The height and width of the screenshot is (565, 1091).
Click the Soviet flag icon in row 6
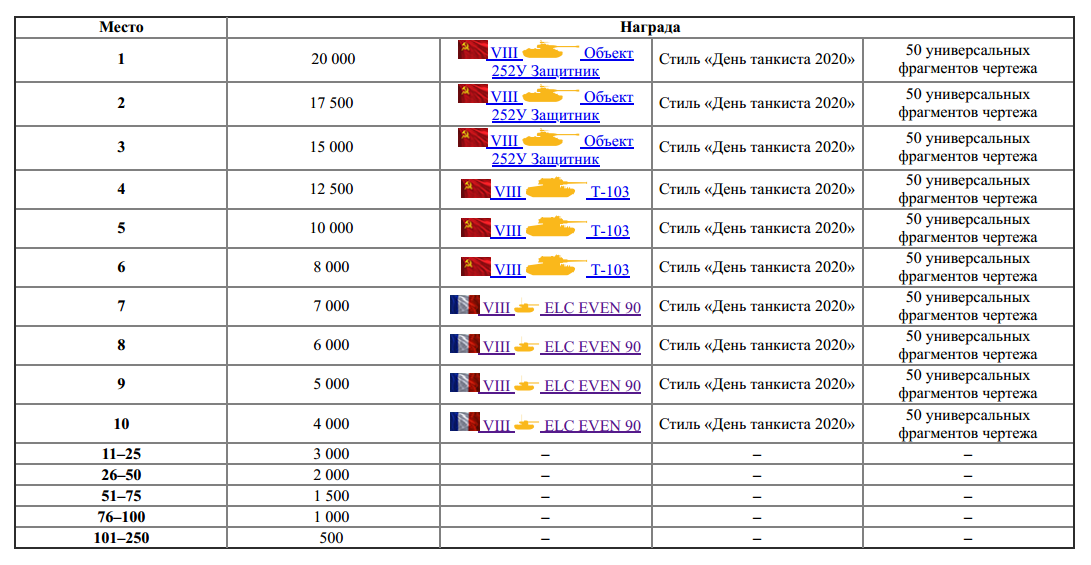[475, 266]
